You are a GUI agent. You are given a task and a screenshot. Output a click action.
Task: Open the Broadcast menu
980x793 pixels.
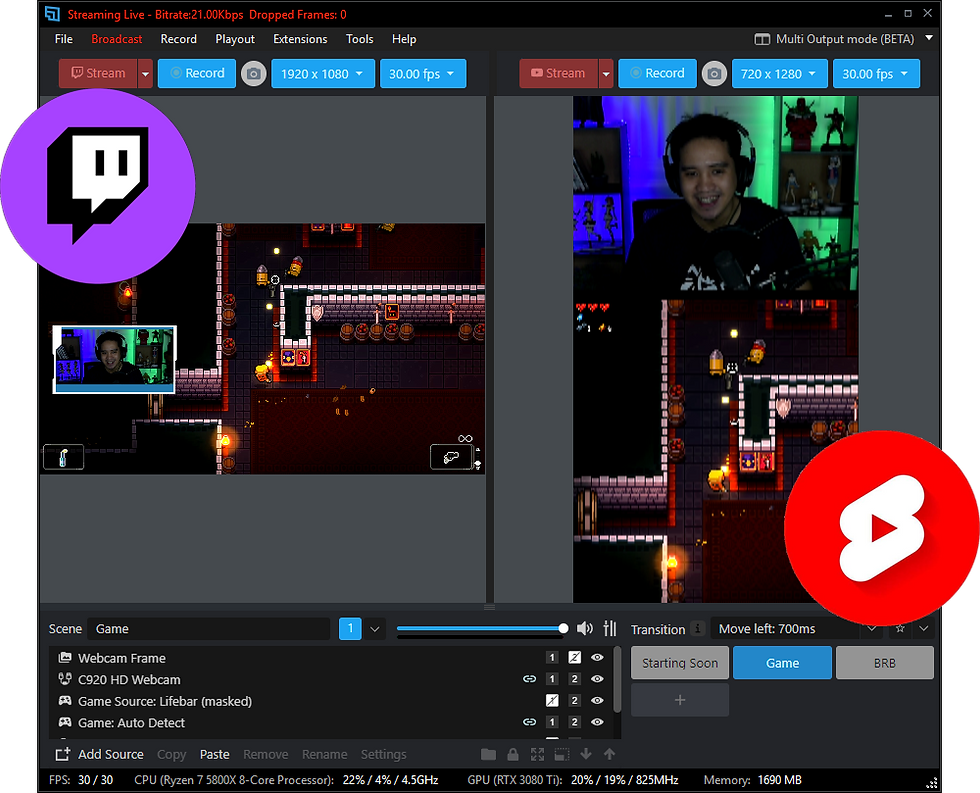[117, 39]
